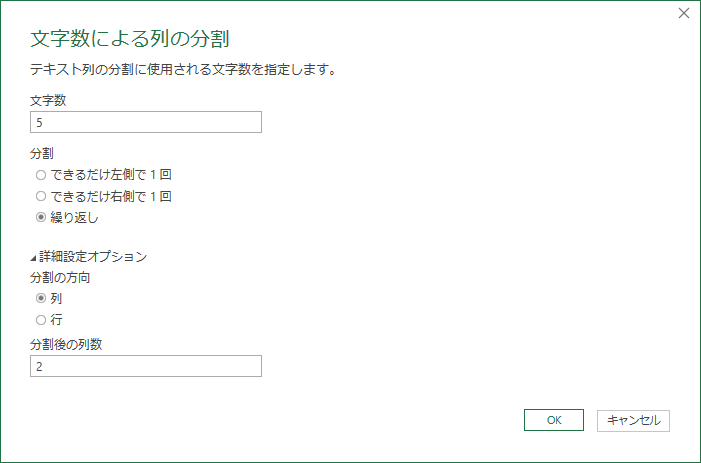
Task: Click the キャンセル button
Action: 633,420
